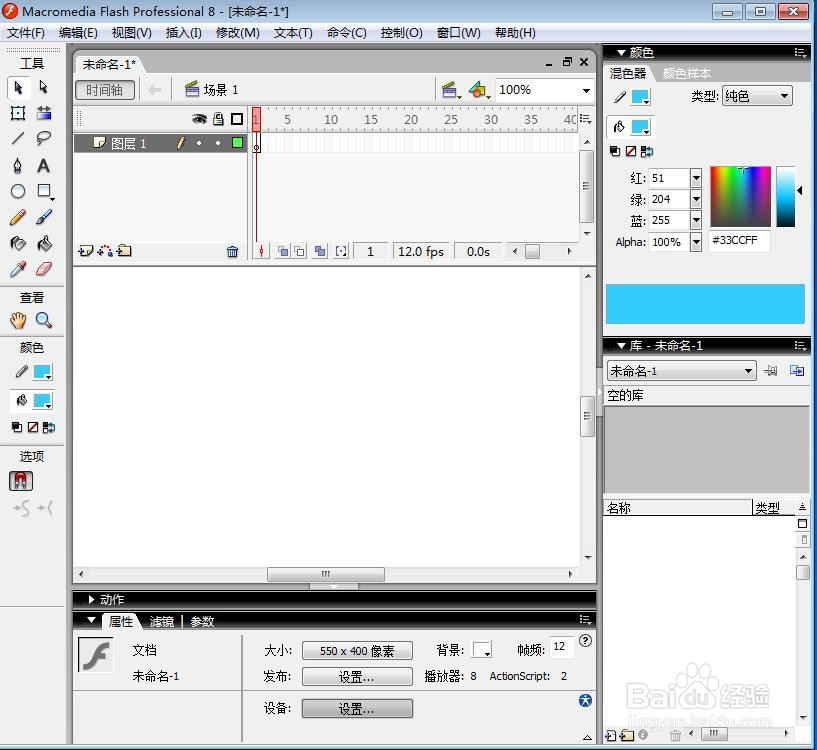Select the Eraser tool
This screenshot has height=750, width=817.
44,269
